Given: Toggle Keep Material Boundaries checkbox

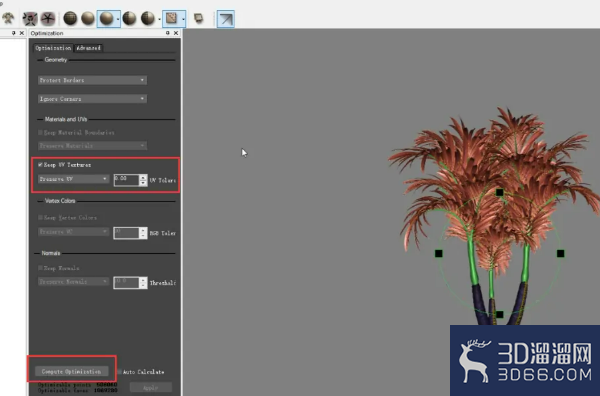Looking at the screenshot, I should click(x=40, y=132).
